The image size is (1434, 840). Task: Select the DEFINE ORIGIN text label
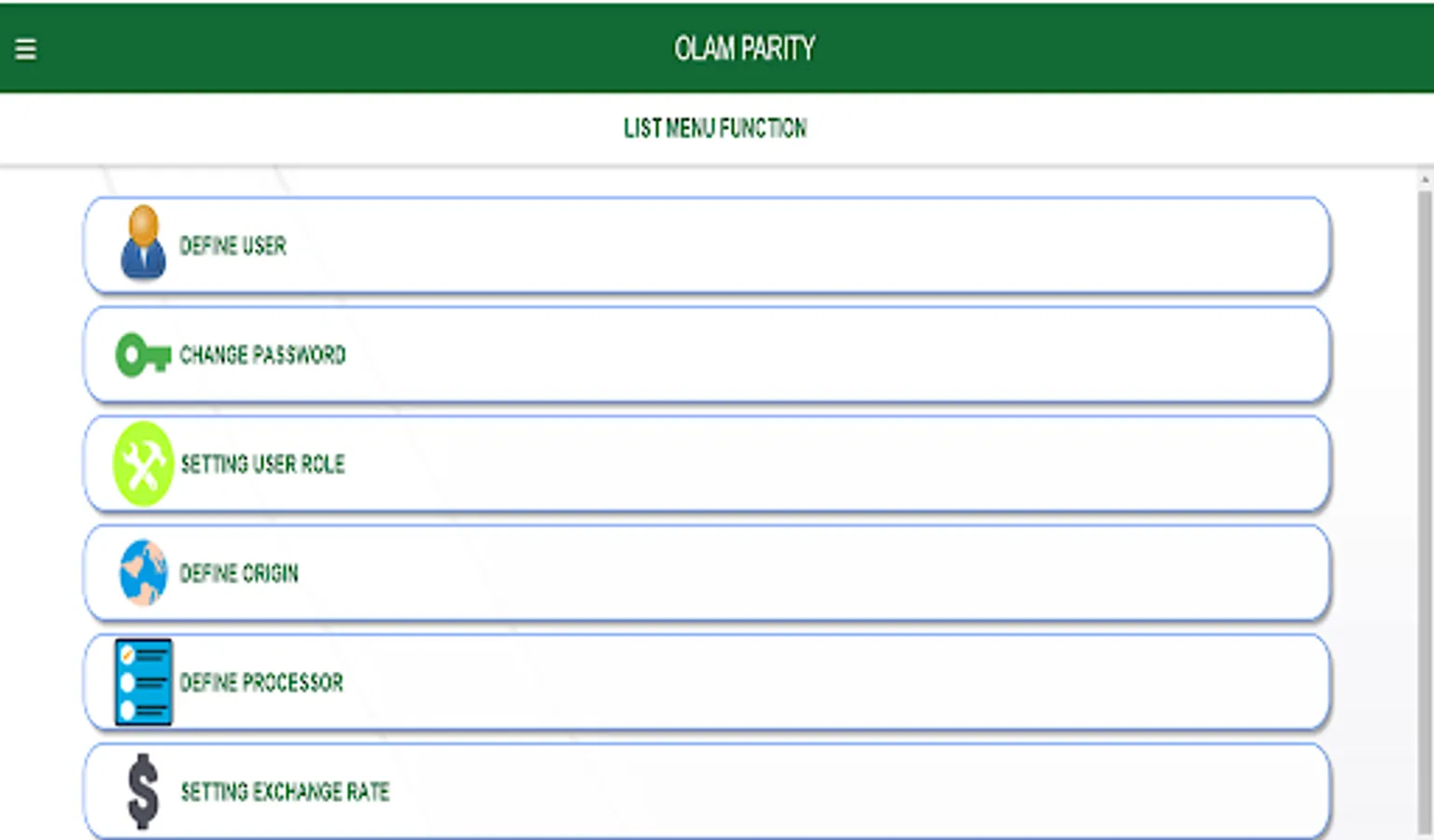239,573
